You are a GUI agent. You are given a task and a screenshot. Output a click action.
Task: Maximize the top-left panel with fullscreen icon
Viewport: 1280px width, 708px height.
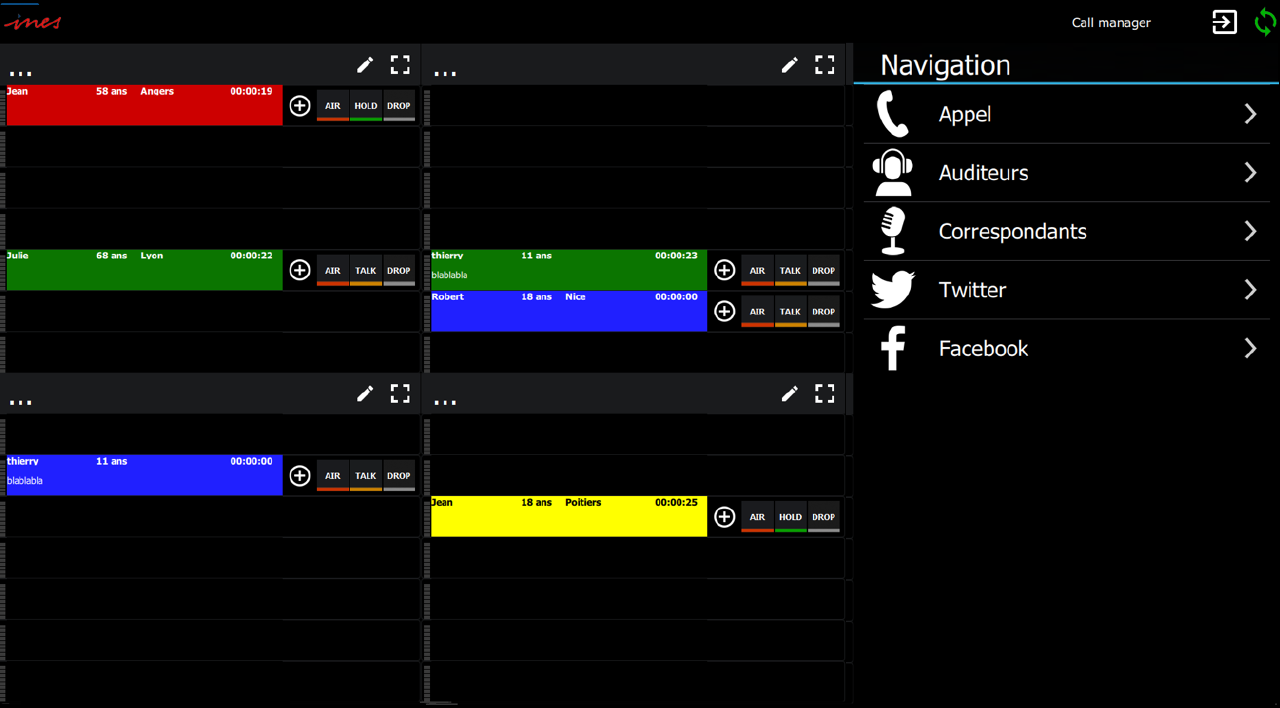point(400,65)
